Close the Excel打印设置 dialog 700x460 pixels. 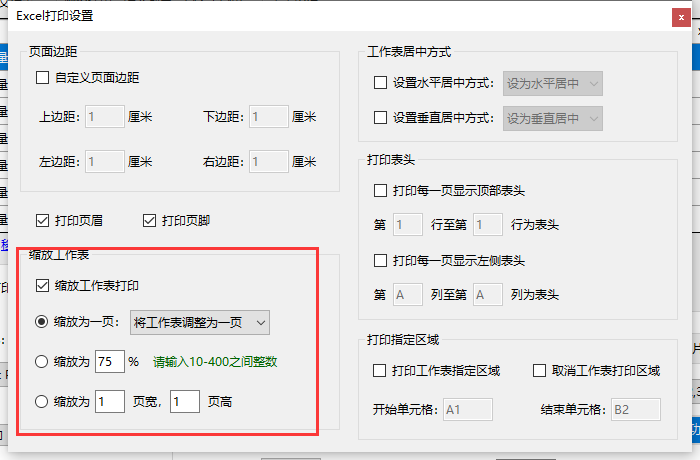pyautogui.click(x=681, y=17)
